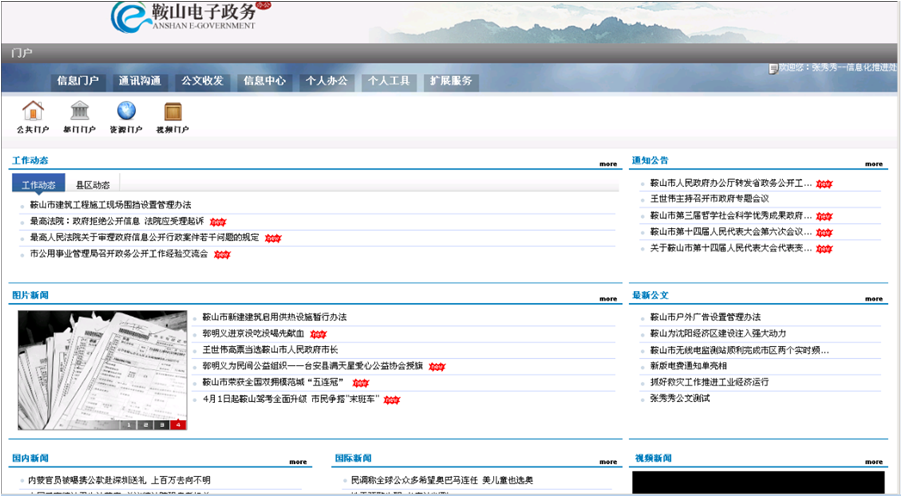902x497 pixels.
Task: Open 市公用事业管理局召开政务公开 article
Action: click(119, 254)
